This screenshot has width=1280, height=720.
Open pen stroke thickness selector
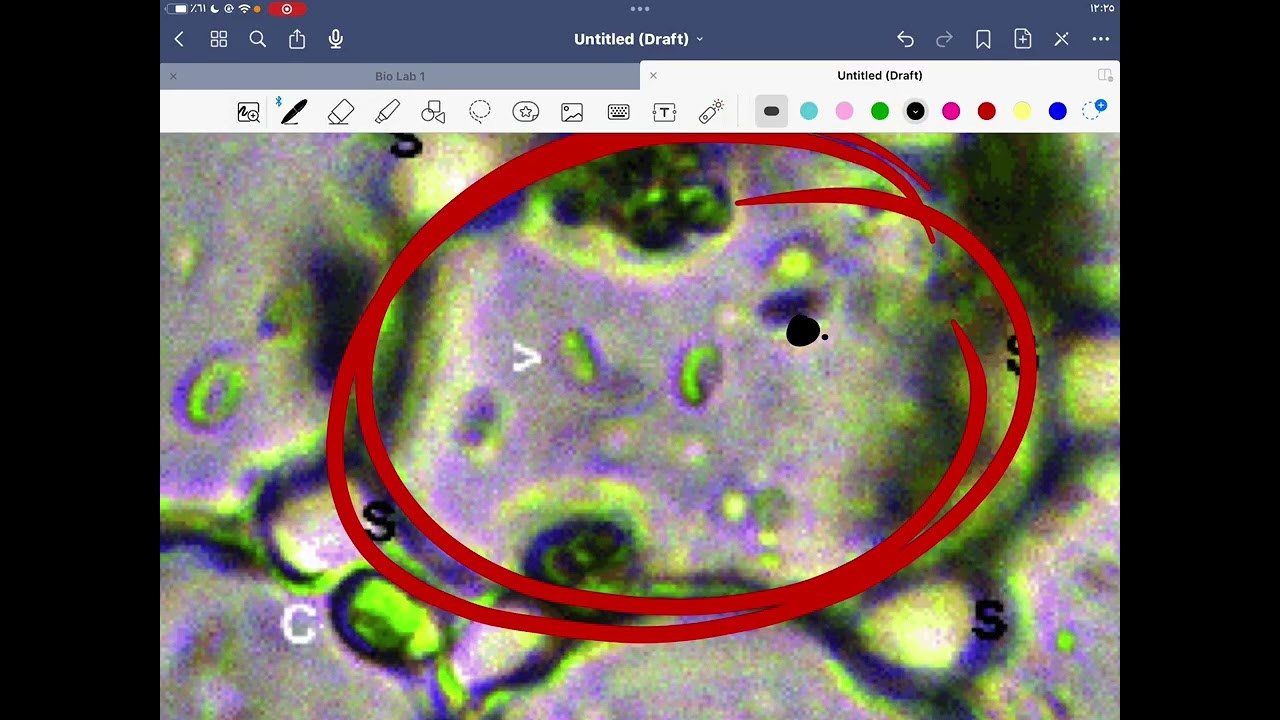tap(771, 111)
